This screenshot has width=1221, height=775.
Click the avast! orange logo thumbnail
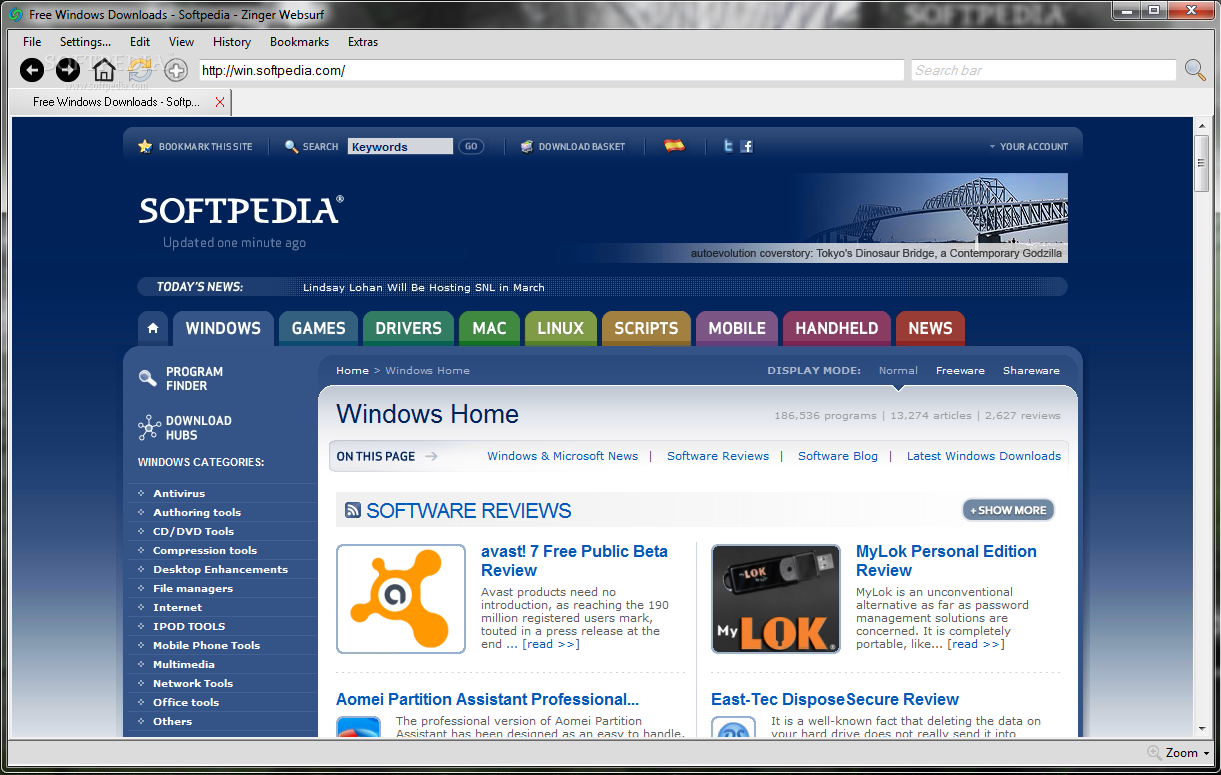401,599
